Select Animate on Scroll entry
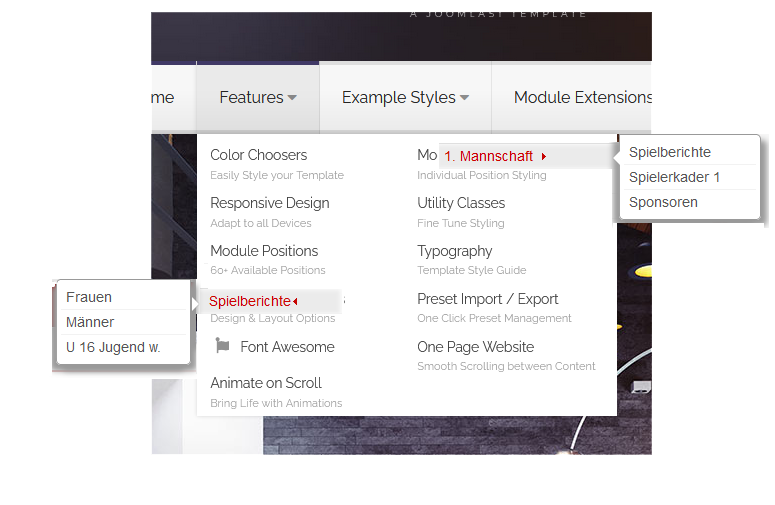Viewport: 775px width, 505px height. tap(265, 383)
